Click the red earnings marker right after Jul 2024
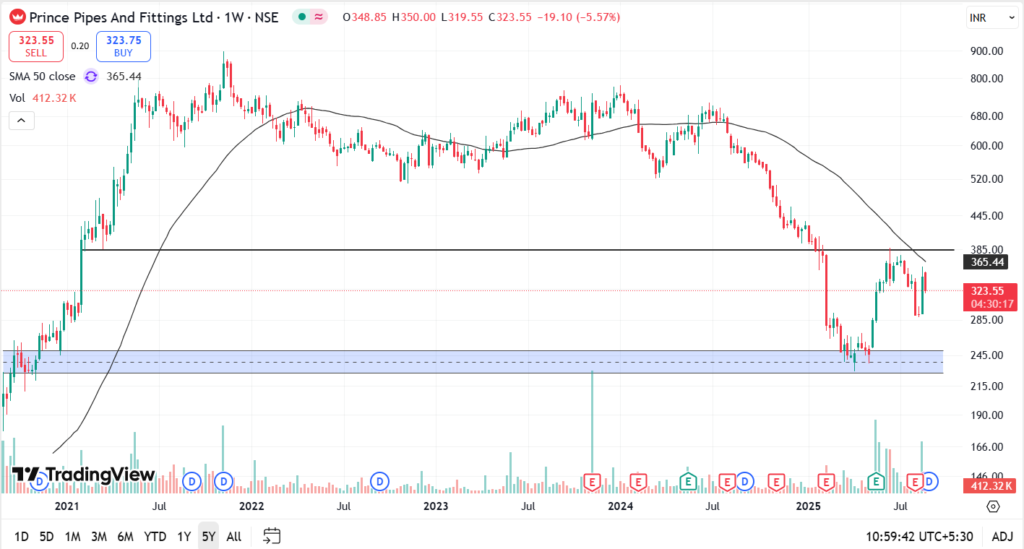 click(x=727, y=482)
